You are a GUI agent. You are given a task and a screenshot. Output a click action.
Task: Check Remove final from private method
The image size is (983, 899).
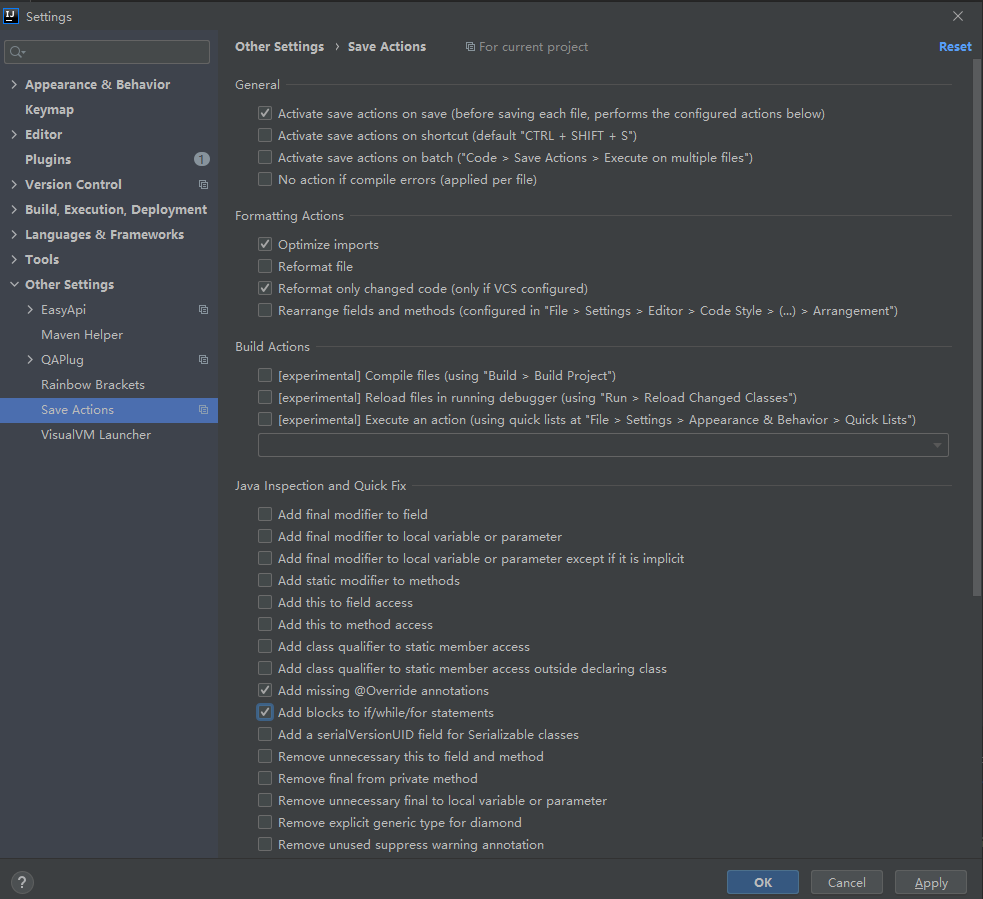tap(265, 778)
